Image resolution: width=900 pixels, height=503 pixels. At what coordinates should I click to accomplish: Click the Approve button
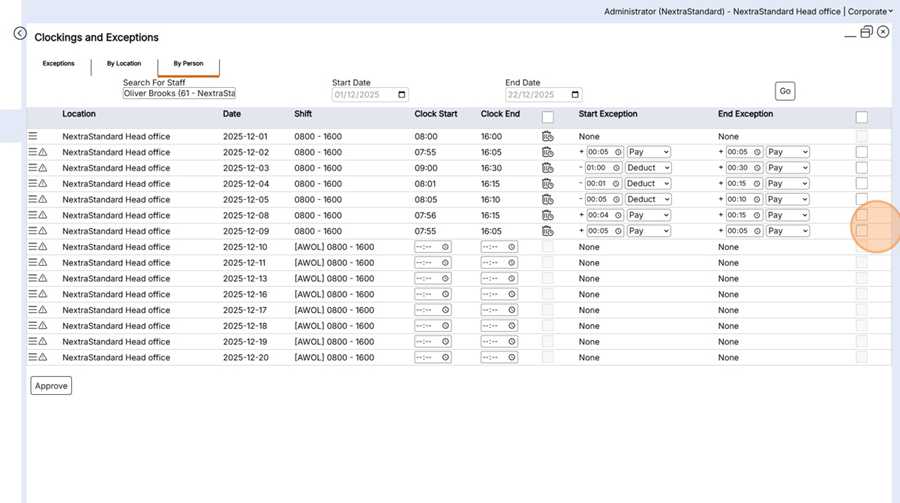[x=51, y=386]
